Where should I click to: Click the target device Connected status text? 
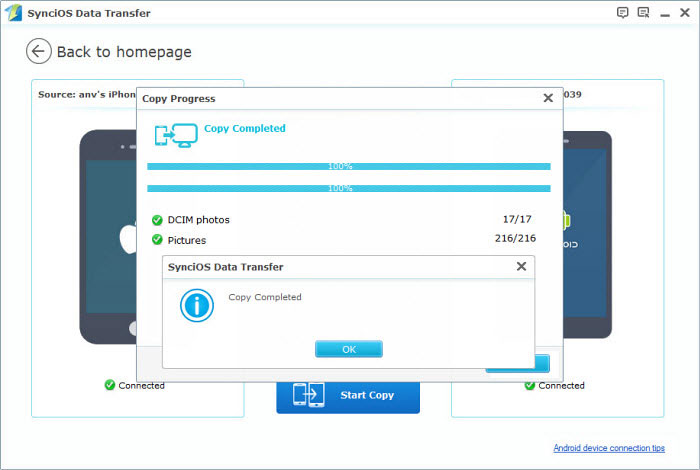tap(561, 386)
